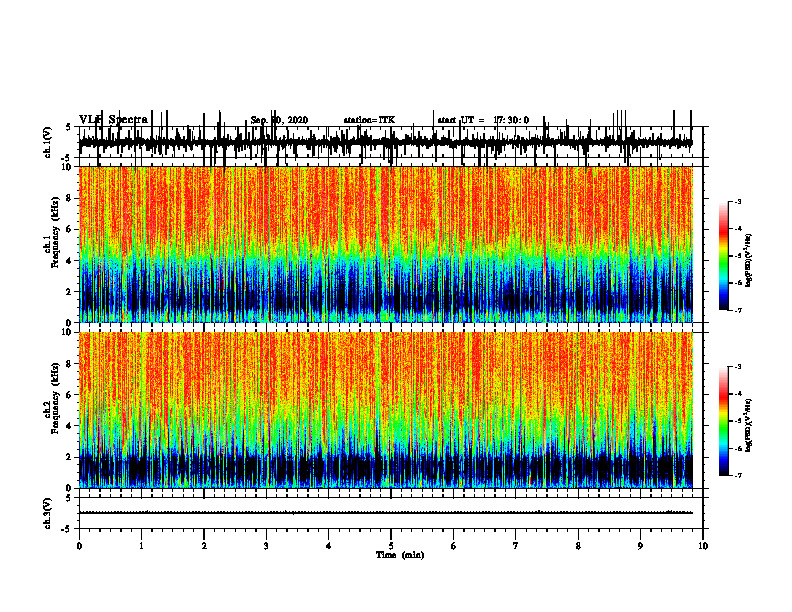792x612 pixels.
Task: Click the time axis tick label '3'
Action: [x=266, y=546]
